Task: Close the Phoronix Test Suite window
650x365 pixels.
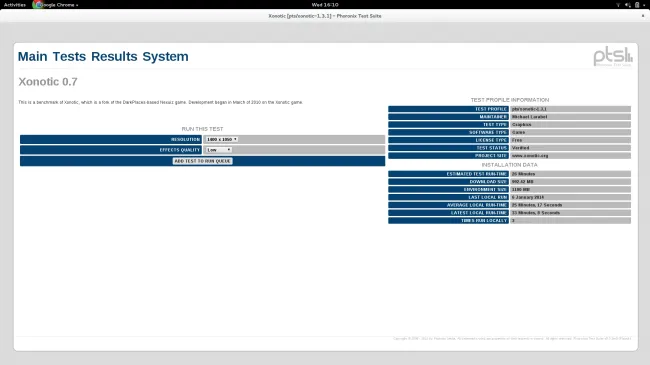Action: (643, 16)
